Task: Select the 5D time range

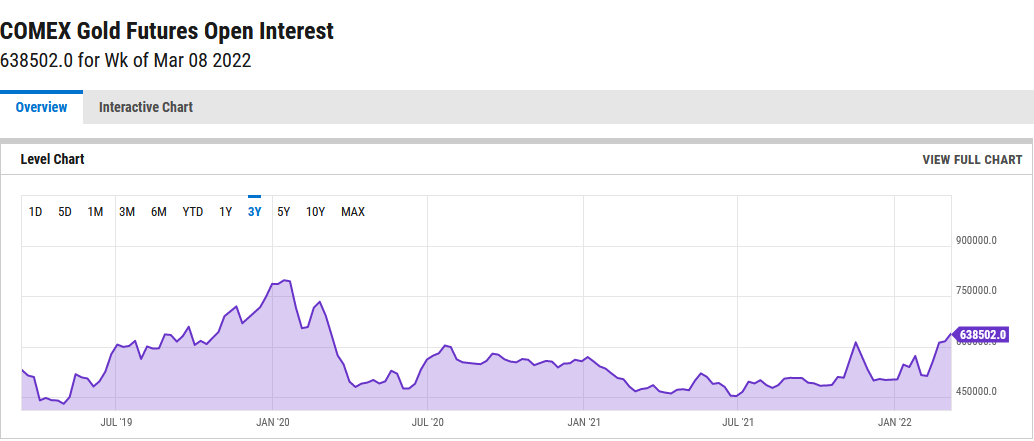Action: click(x=65, y=212)
